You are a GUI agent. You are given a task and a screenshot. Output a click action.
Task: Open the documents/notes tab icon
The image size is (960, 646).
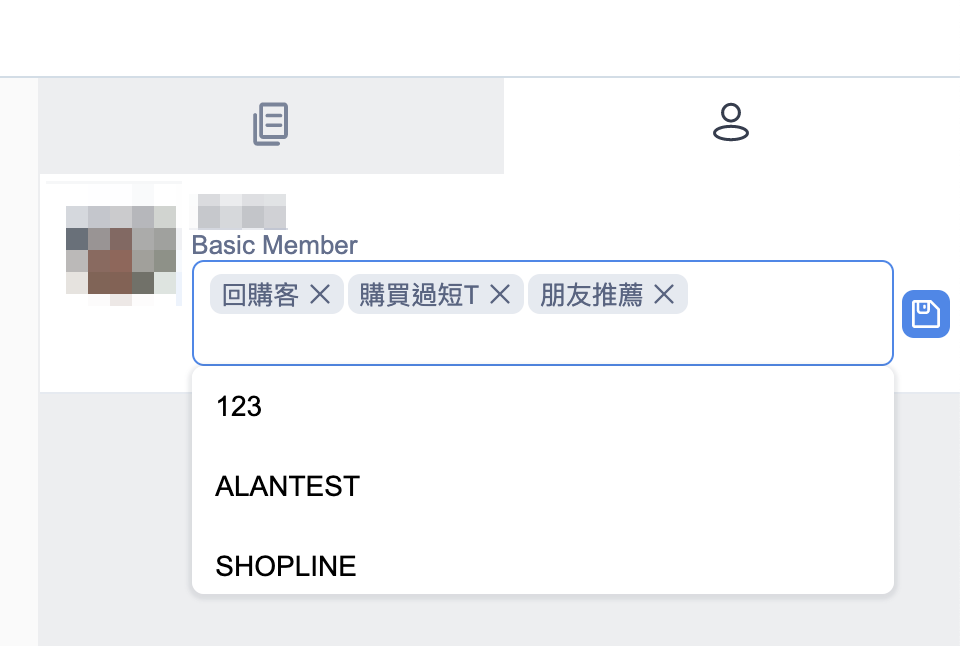pyautogui.click(x=271, y=124)
